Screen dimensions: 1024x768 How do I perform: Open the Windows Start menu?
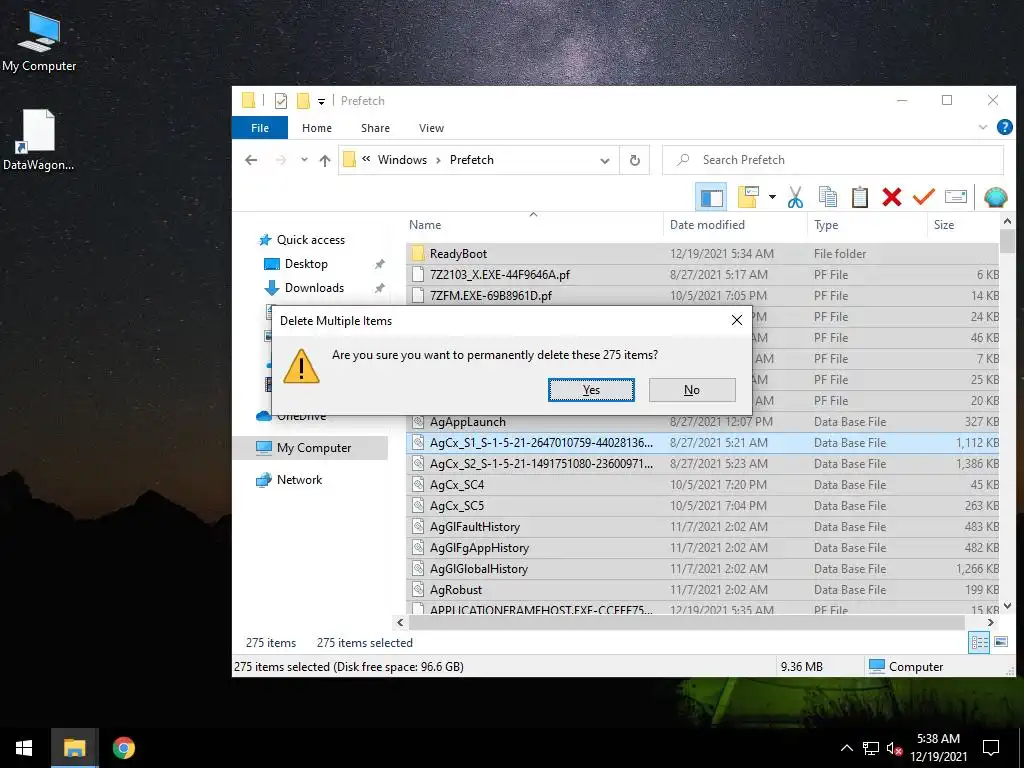pos(24,748)
